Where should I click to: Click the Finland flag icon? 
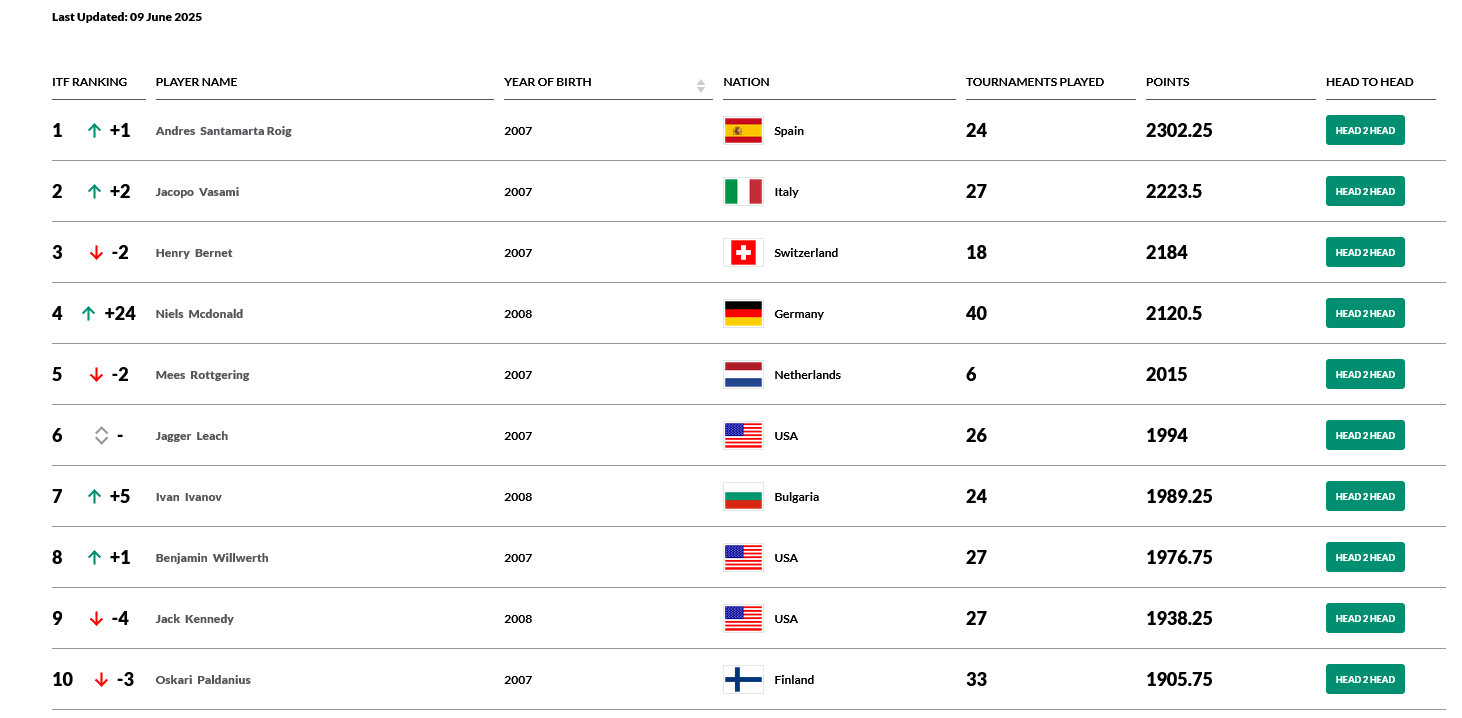point(743,680)
